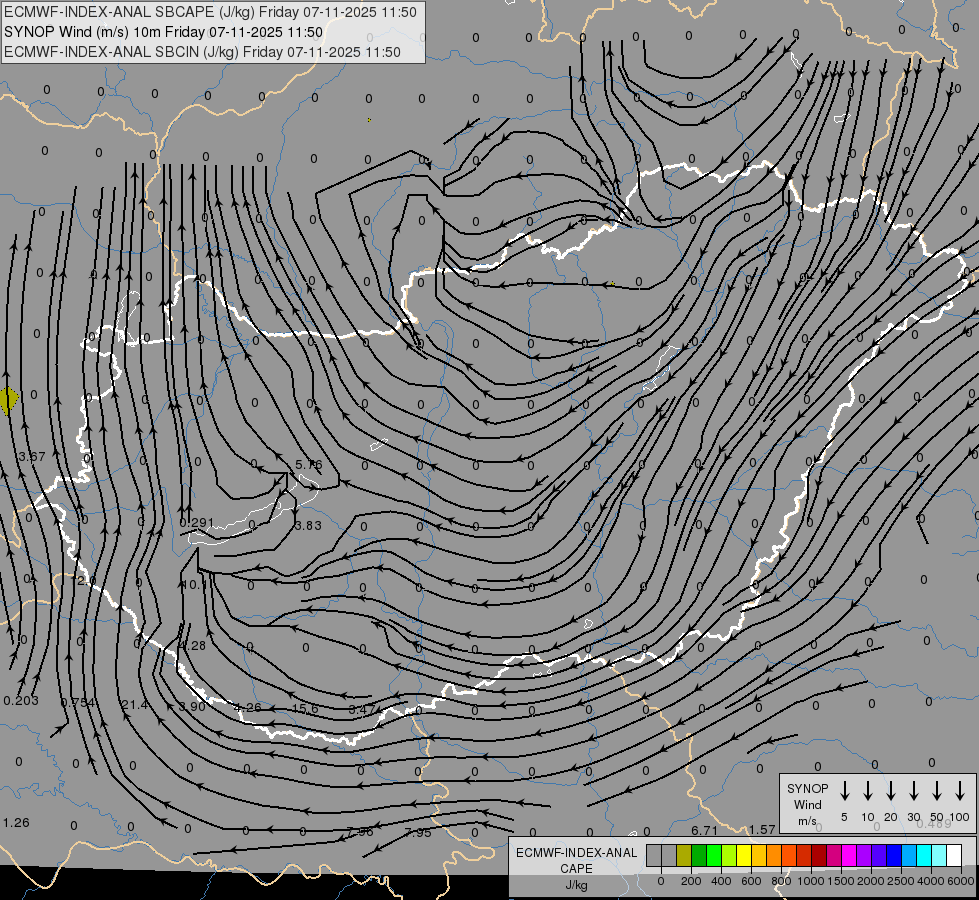Select the white CAPE legend swatch
Image resolution: width=979 pixels, height=900 pixels.
[x=954, y=855]
